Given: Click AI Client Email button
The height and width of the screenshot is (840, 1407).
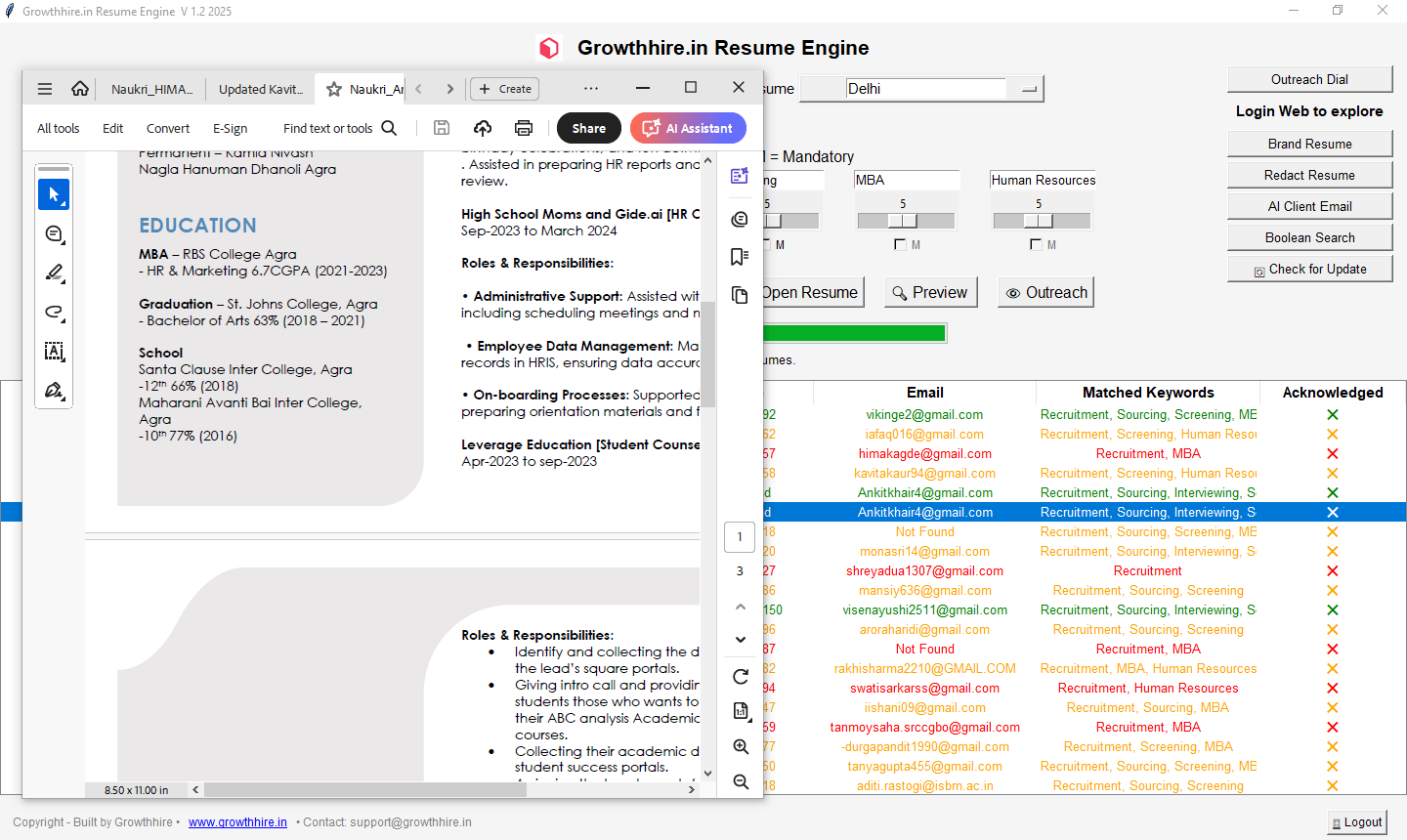Looking at the screenshot, I should (x=1309, y=206).
